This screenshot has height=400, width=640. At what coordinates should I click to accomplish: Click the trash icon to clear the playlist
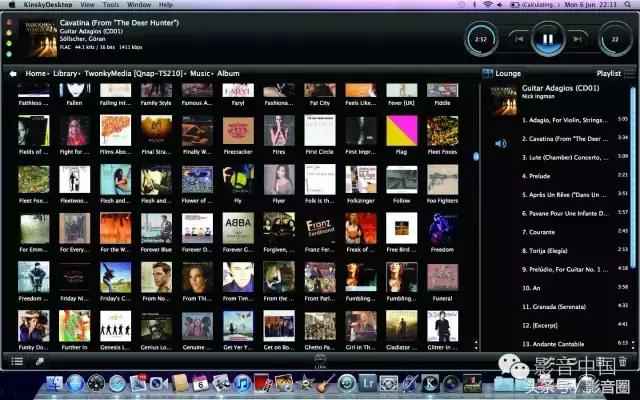click(622, 361)
